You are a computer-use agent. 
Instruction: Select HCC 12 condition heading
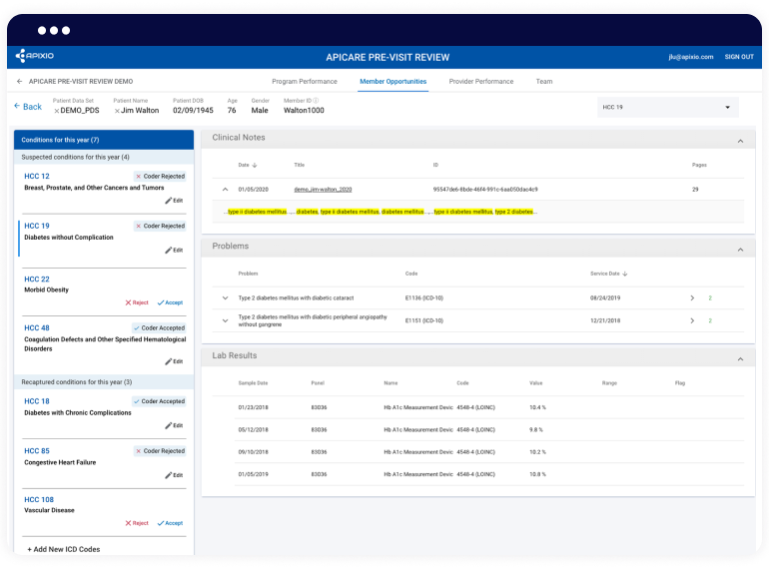point(37,176)
